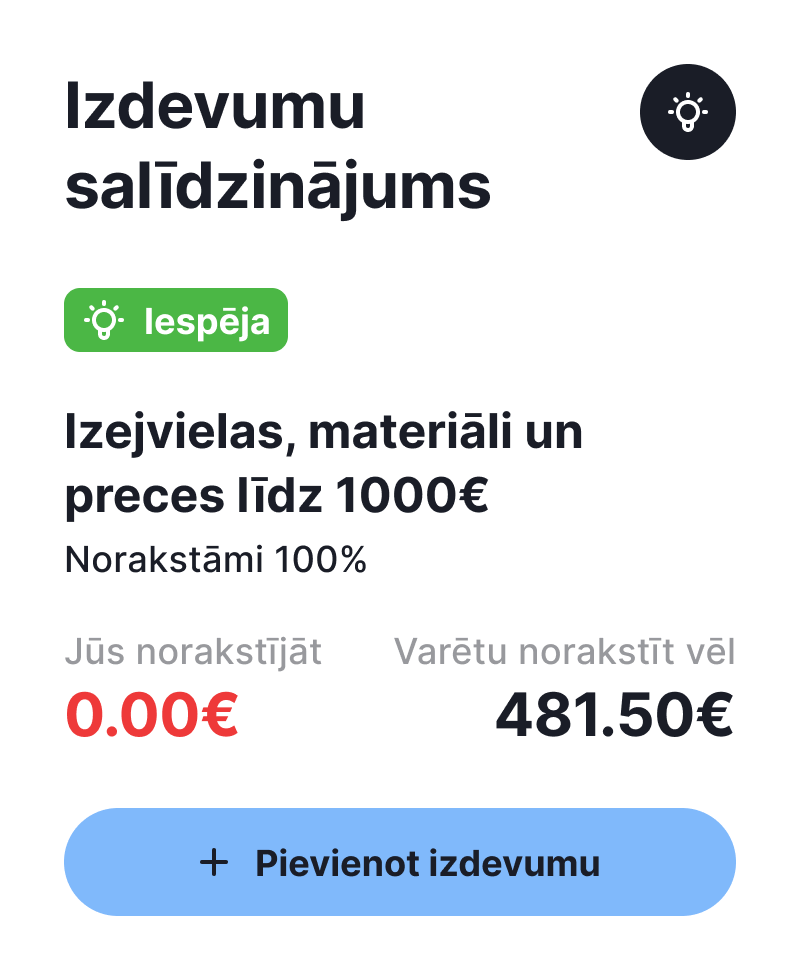Select the word salīdzinājums in the title
800x980 pixels.
(278, 186)
